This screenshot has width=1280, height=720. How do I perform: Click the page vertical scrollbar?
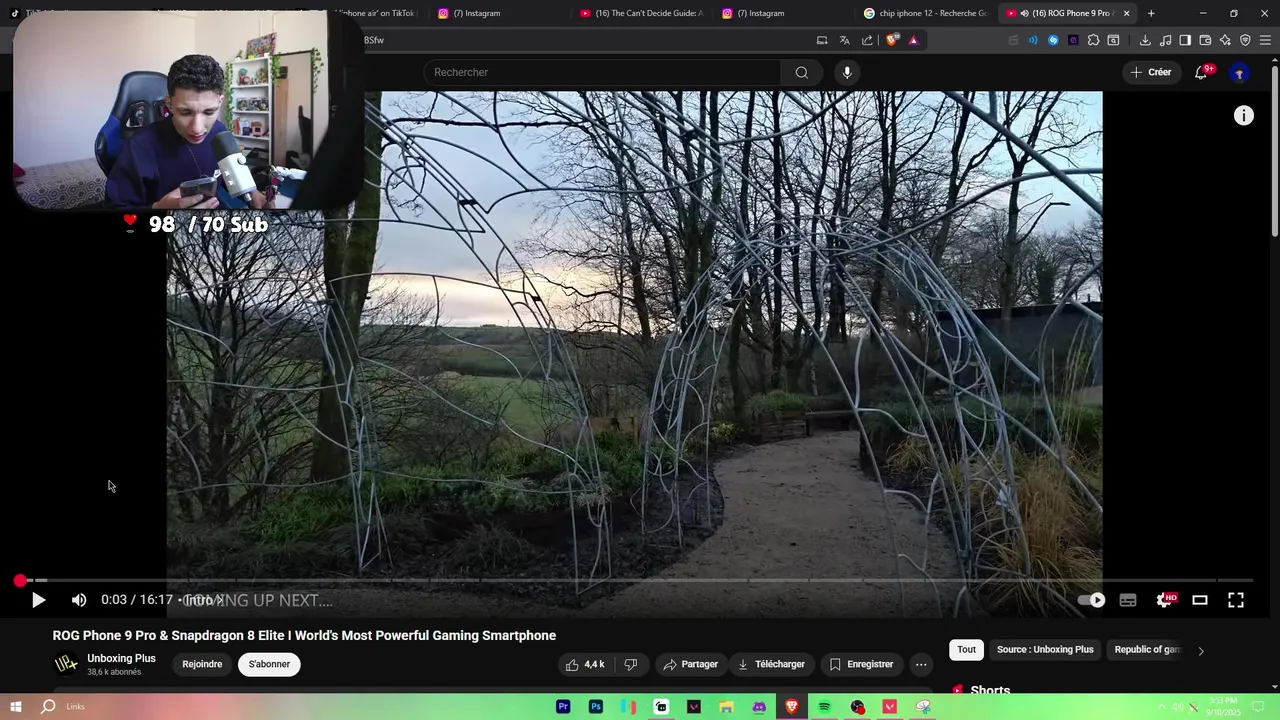1274,150
